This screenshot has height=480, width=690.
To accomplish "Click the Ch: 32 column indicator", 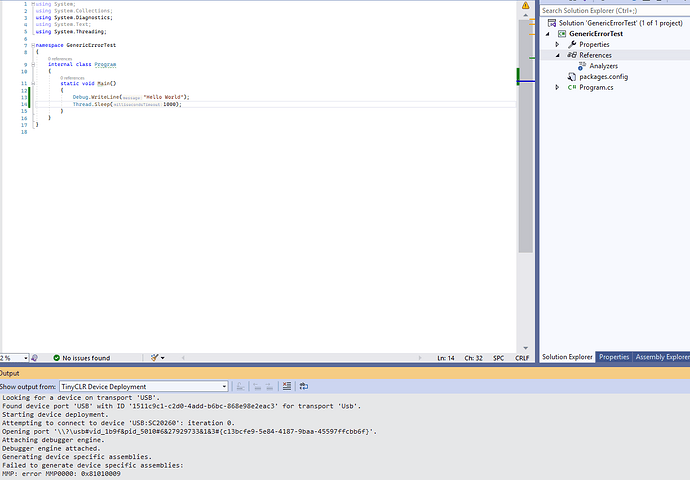I will pos(473,358).
